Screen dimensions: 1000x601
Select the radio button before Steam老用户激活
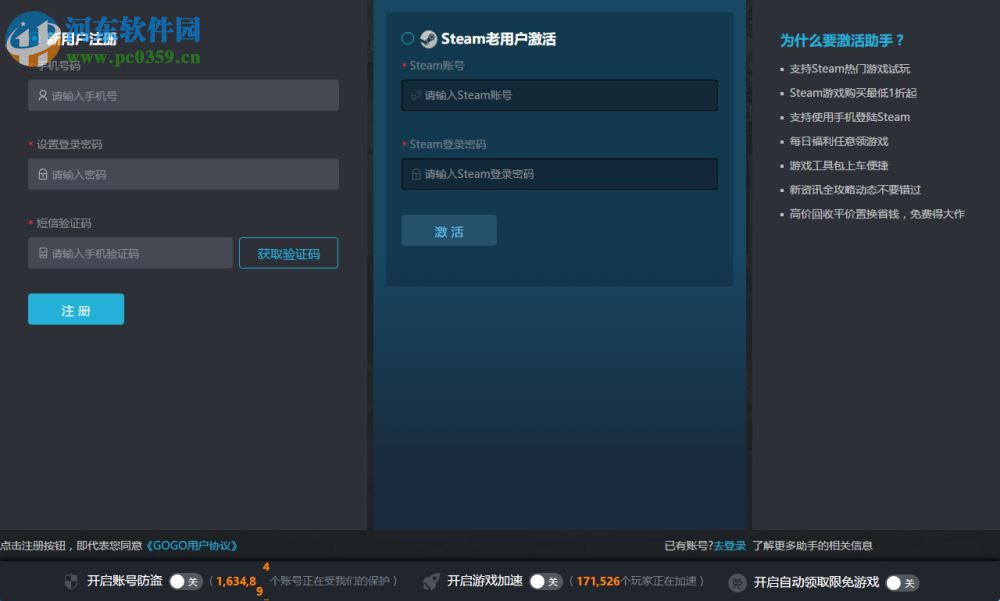pos(406,39)
